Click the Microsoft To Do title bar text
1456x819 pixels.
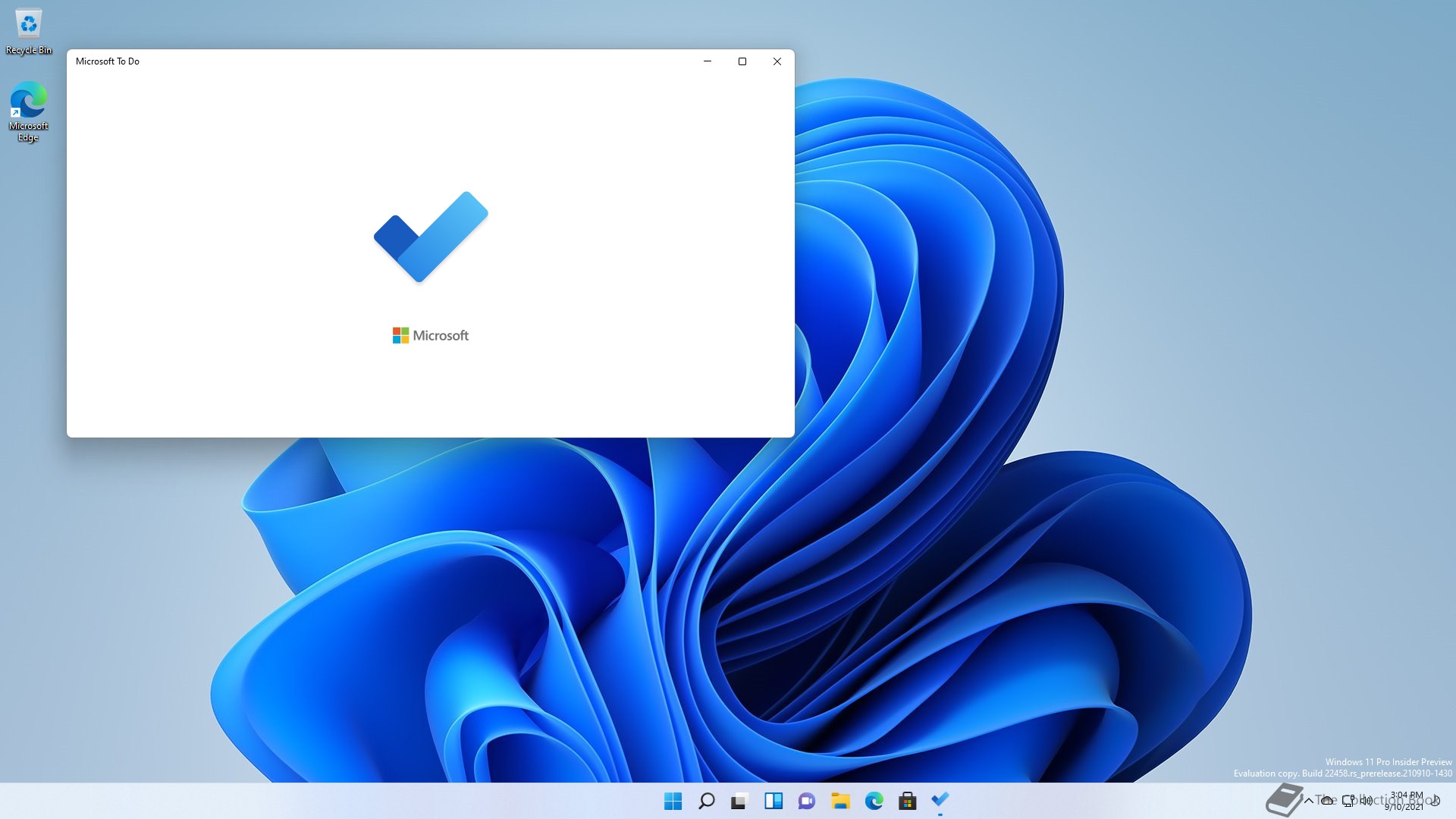[x=108, y=61]
